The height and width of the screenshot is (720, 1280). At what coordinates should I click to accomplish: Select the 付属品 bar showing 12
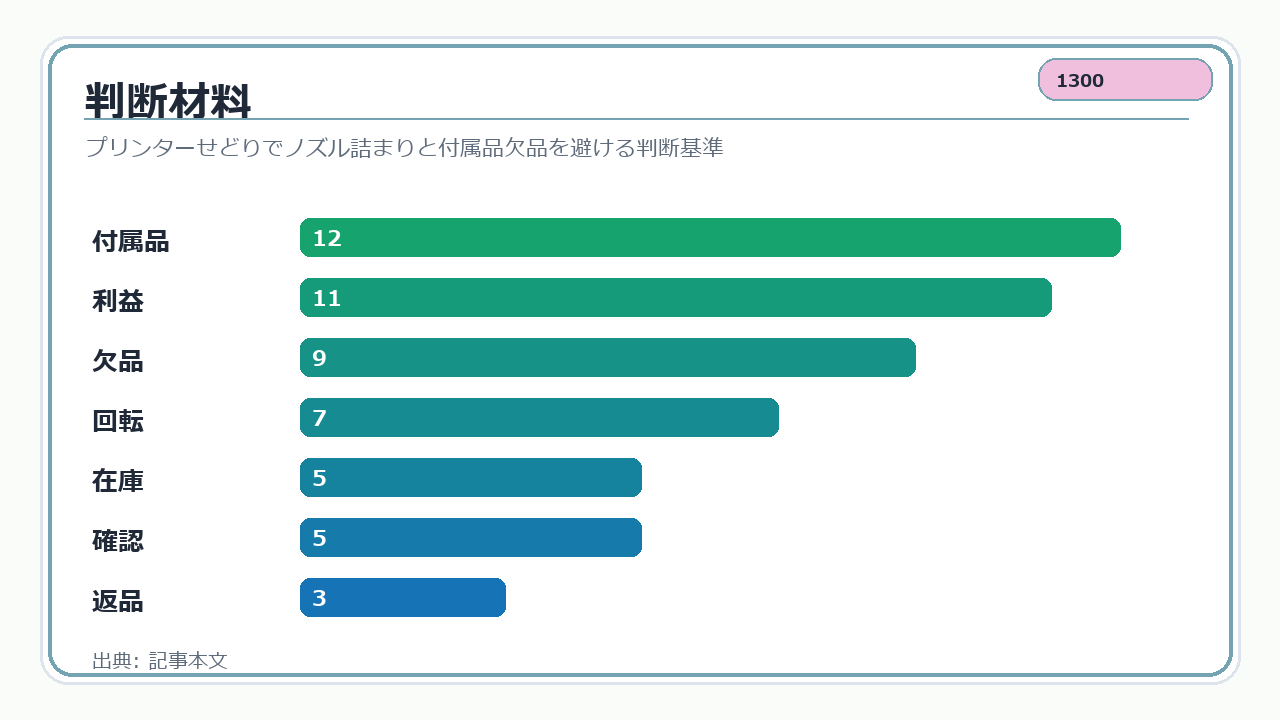[710, 238]
